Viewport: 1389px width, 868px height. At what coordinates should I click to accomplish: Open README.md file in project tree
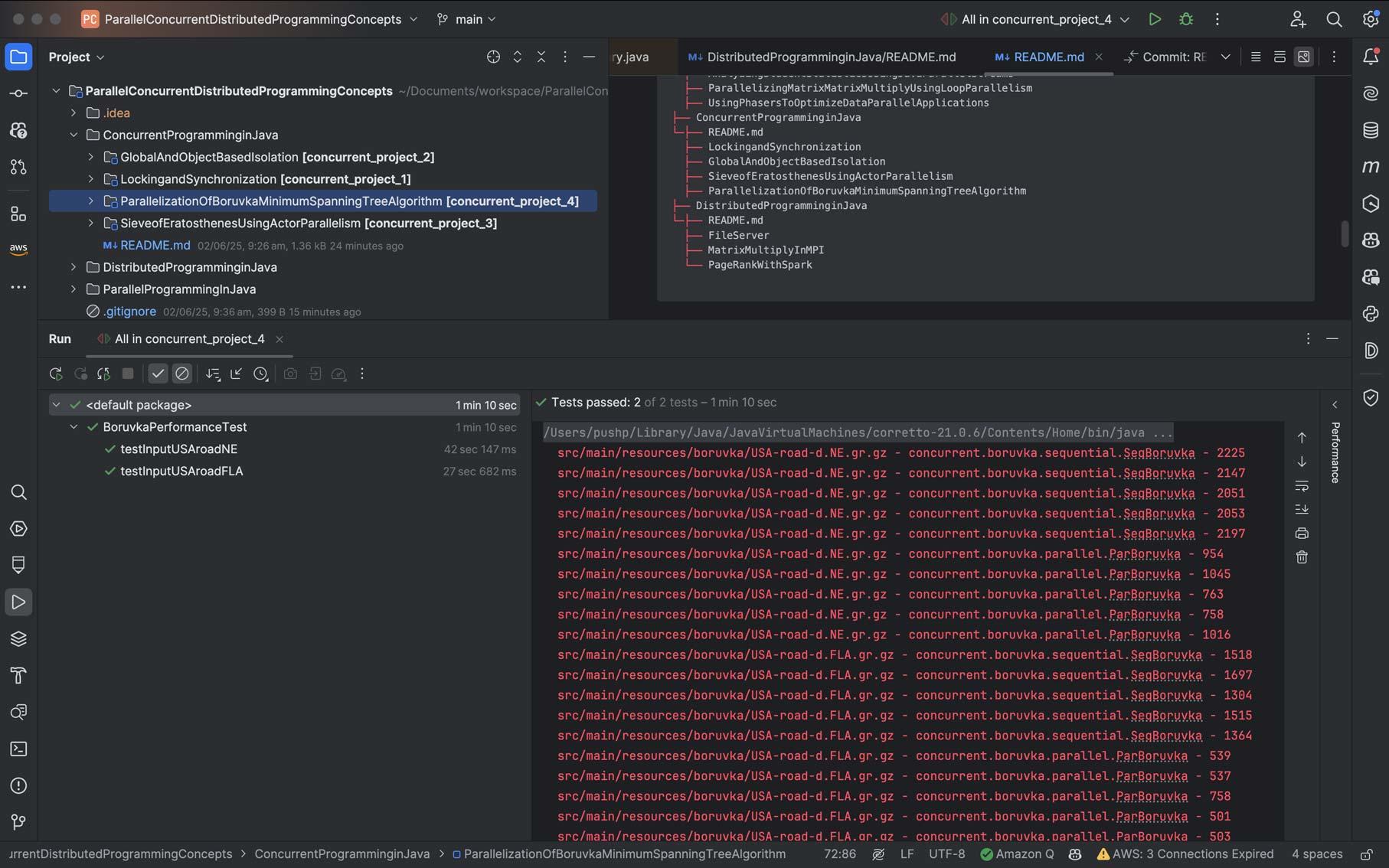pyautogui.click(x=155, y=245)
